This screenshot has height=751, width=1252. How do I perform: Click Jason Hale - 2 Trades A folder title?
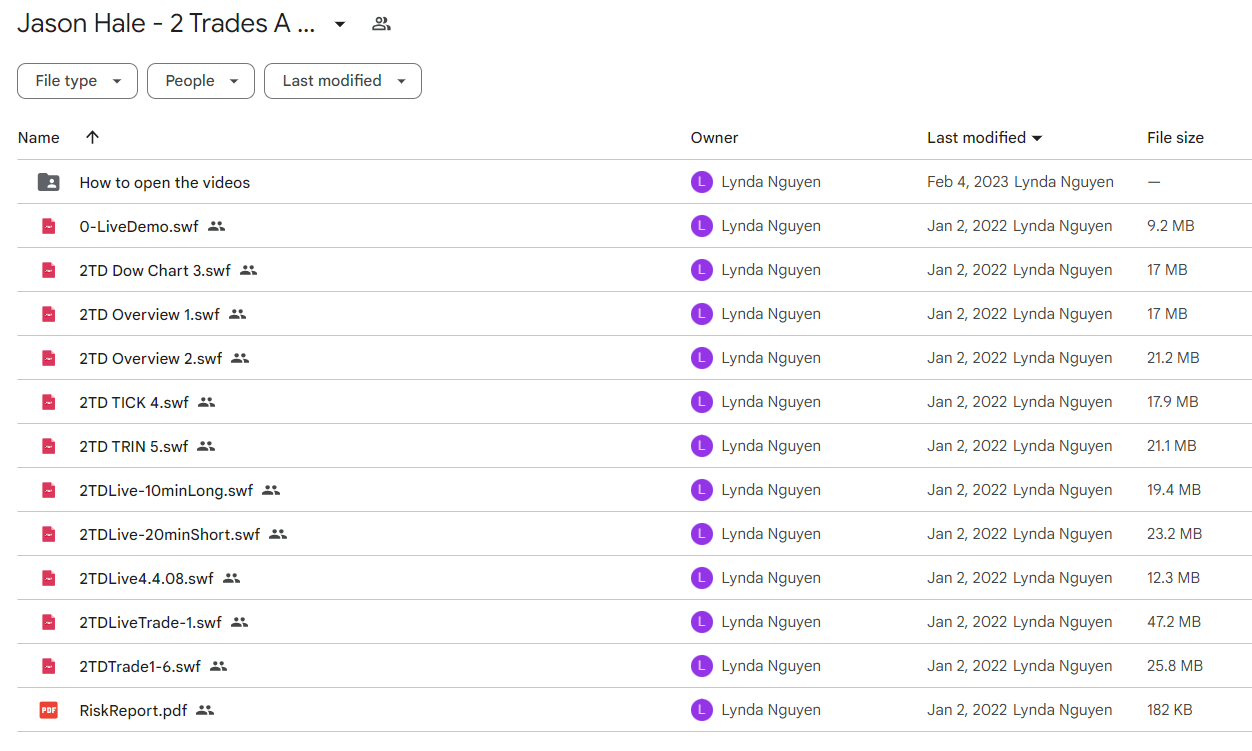166,24
